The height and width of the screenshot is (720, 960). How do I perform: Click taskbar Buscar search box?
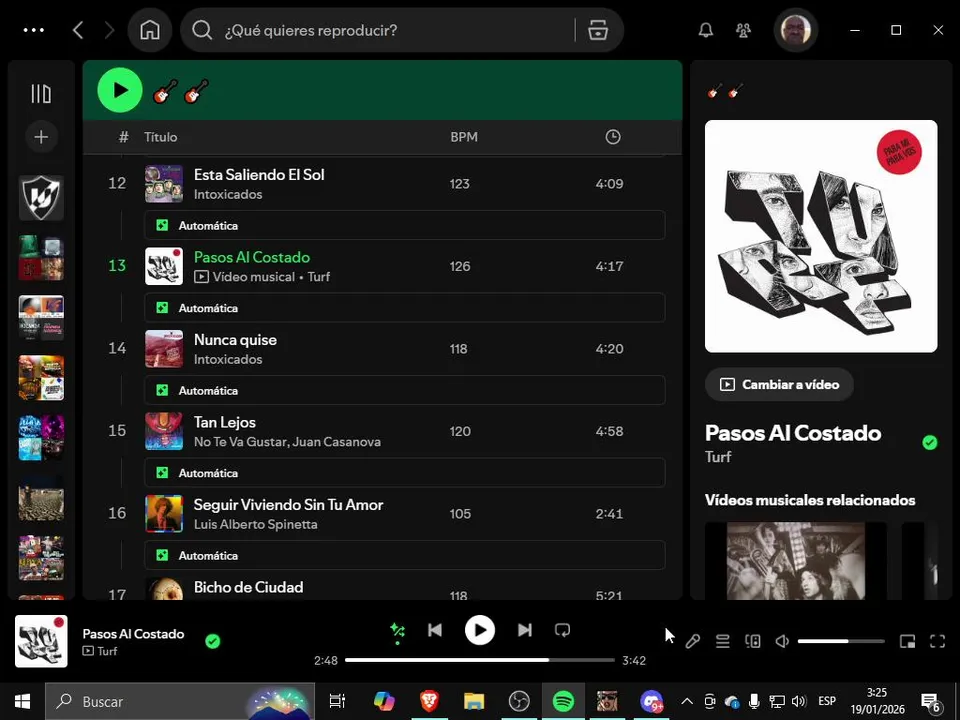tap(180, 701)
